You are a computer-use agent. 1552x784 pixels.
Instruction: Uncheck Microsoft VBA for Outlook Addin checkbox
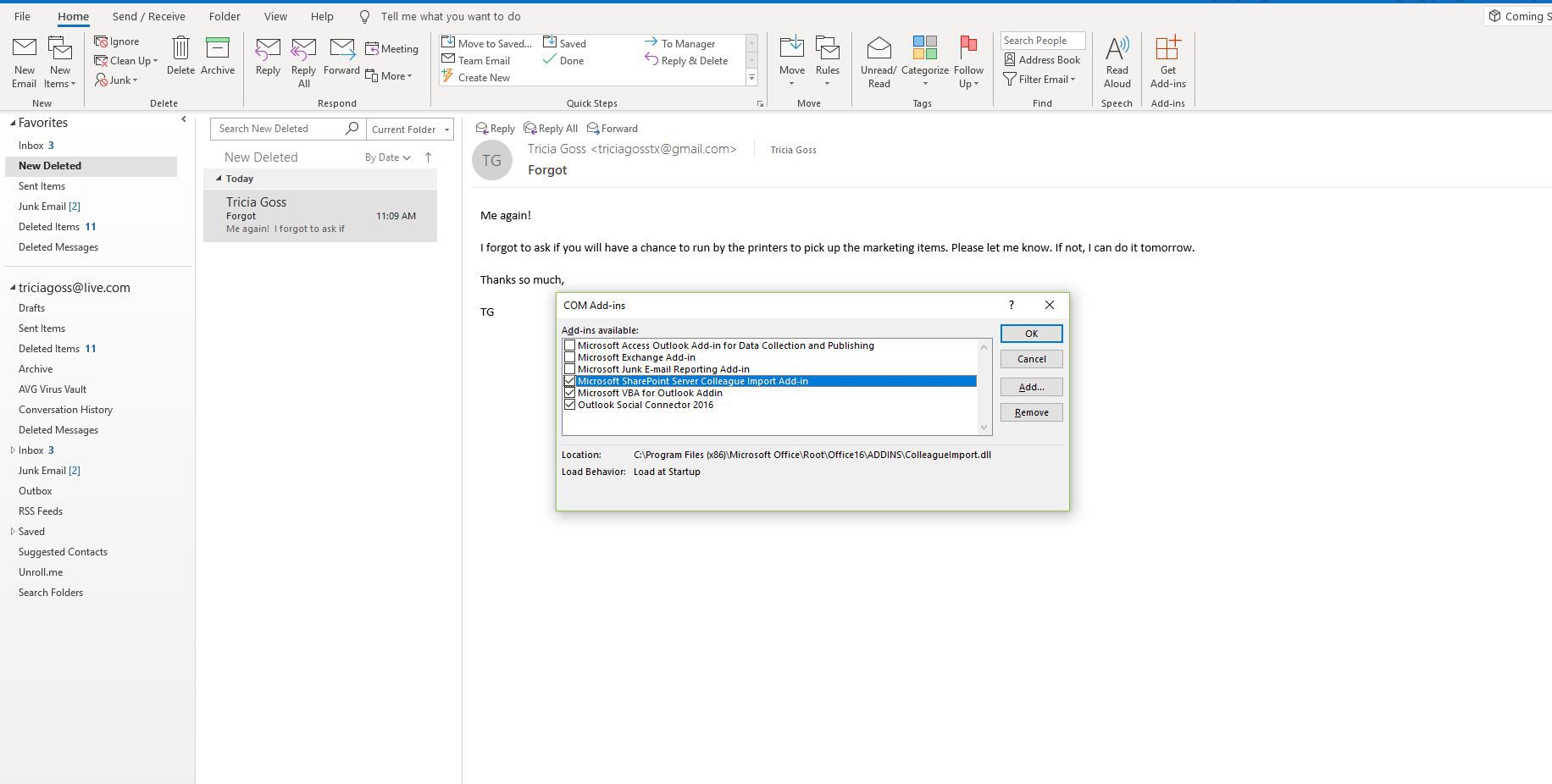569,393
